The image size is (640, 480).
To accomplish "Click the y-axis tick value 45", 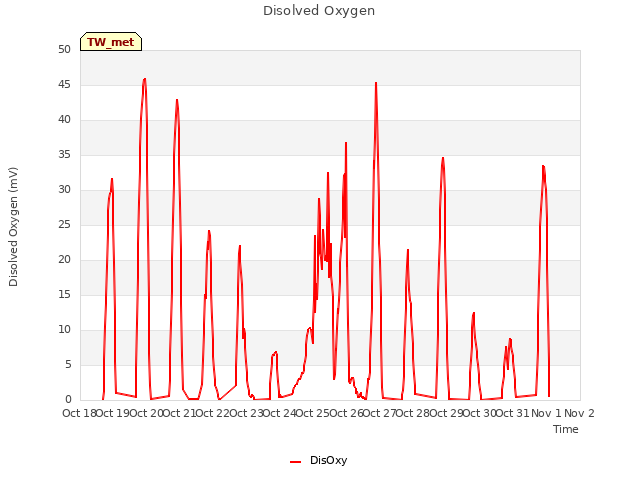I will pyautogui.click(x=64, y=85).
